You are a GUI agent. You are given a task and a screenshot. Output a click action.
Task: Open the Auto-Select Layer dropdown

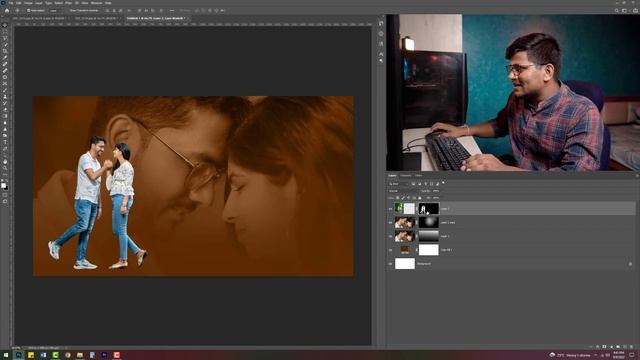click(x=56, y=10)
